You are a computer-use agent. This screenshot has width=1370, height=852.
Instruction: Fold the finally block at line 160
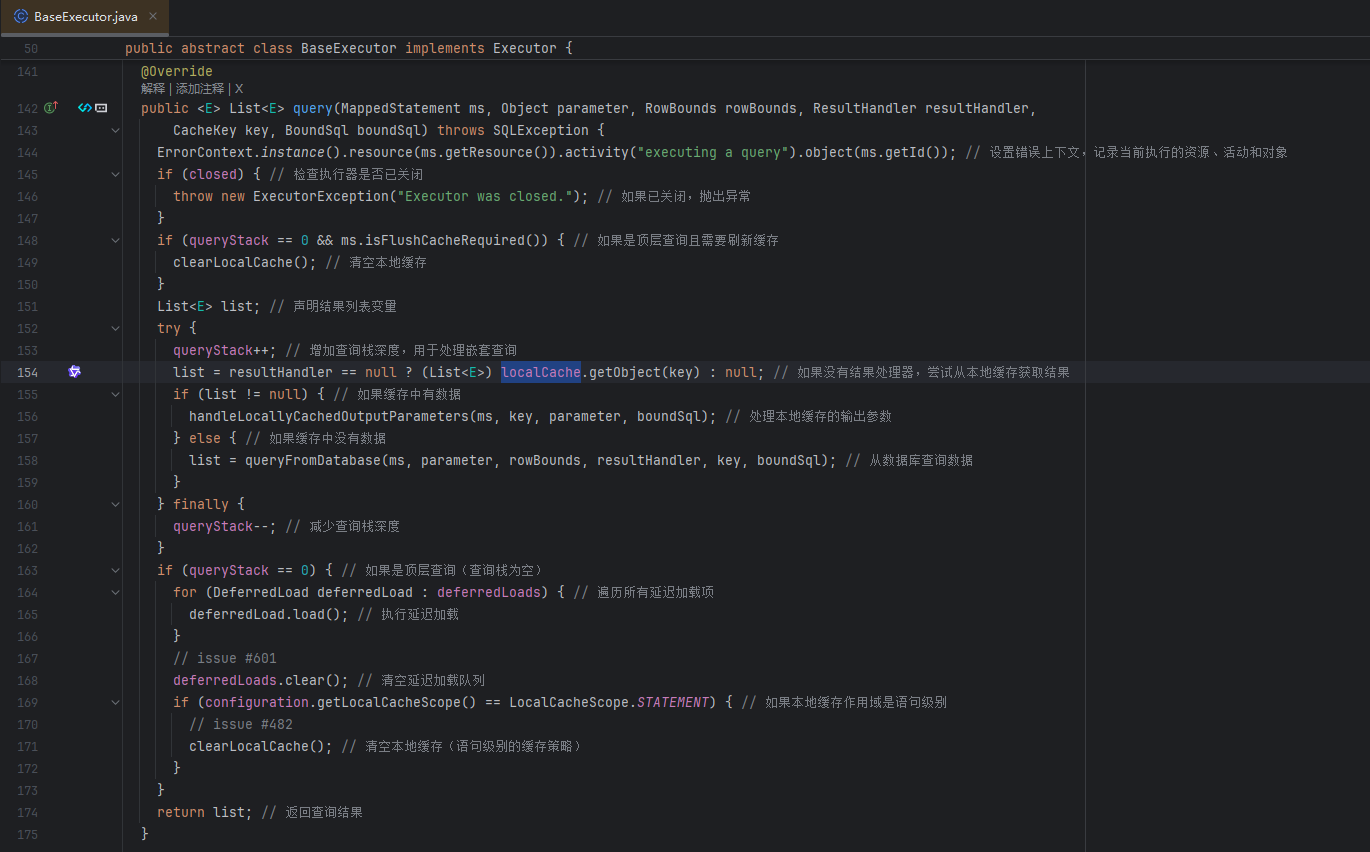115,504
